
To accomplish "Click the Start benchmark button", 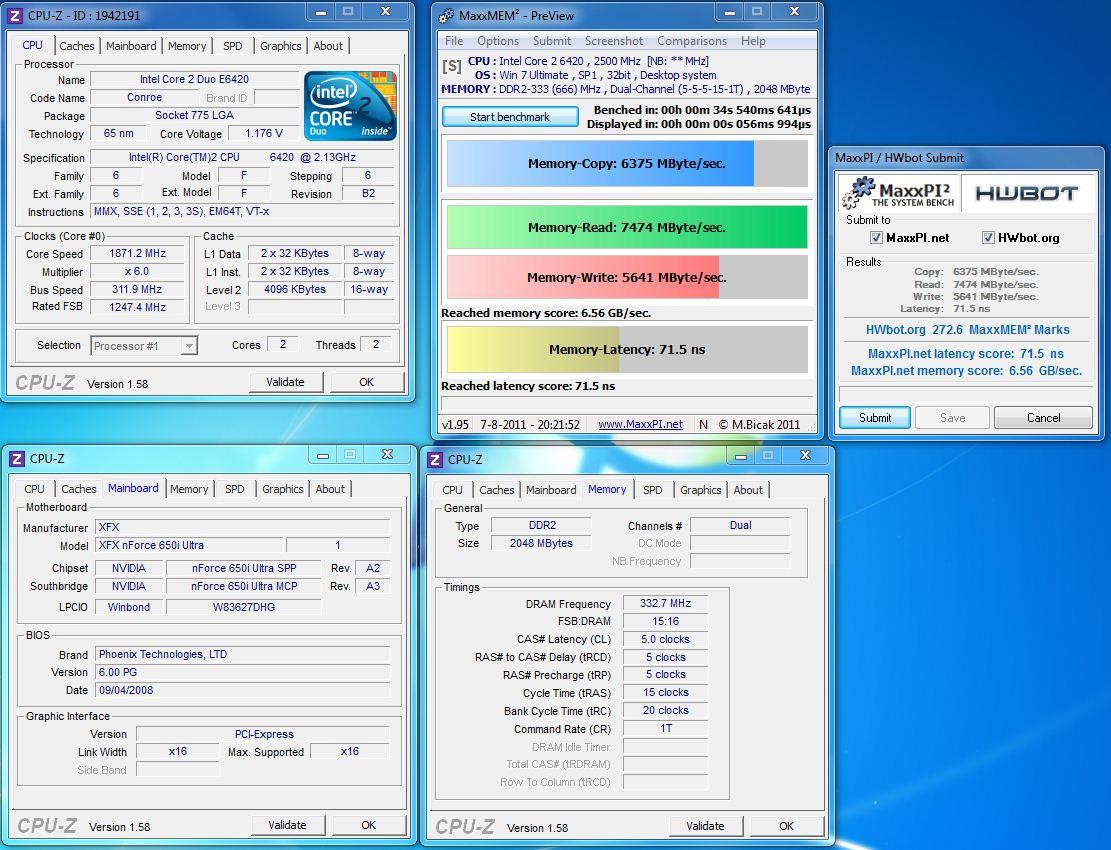I will point(510,117).
